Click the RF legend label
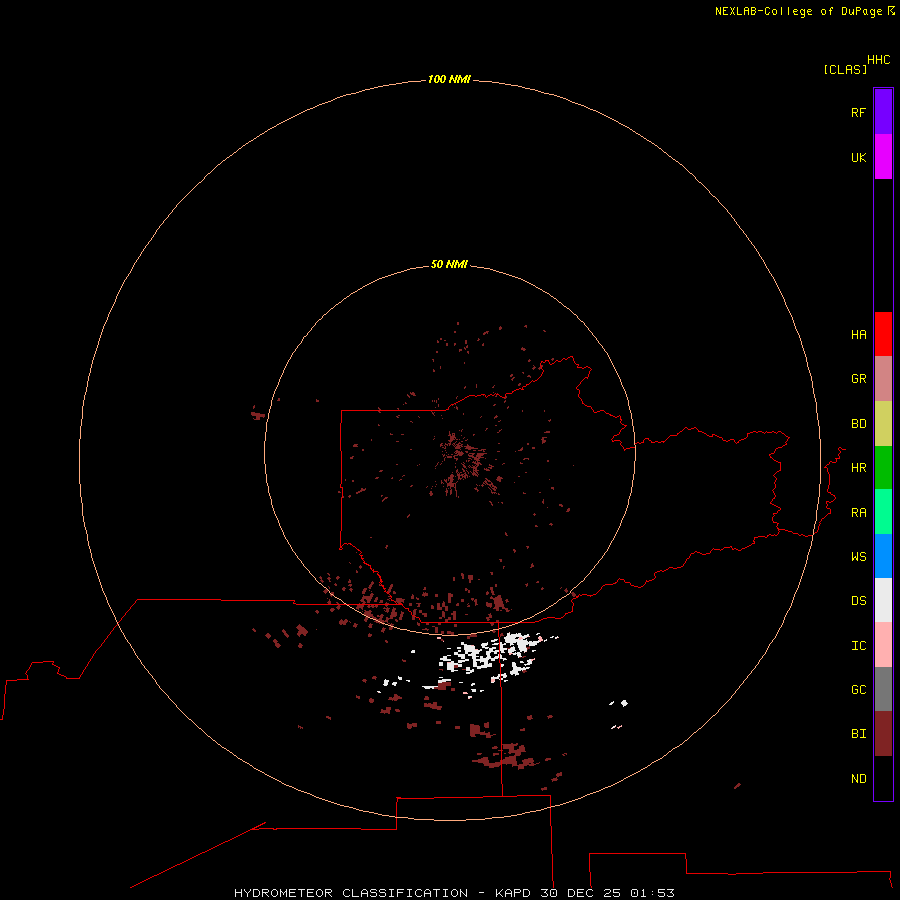The image size is (900, 900). pyautogui.click(x=858, y=112)
